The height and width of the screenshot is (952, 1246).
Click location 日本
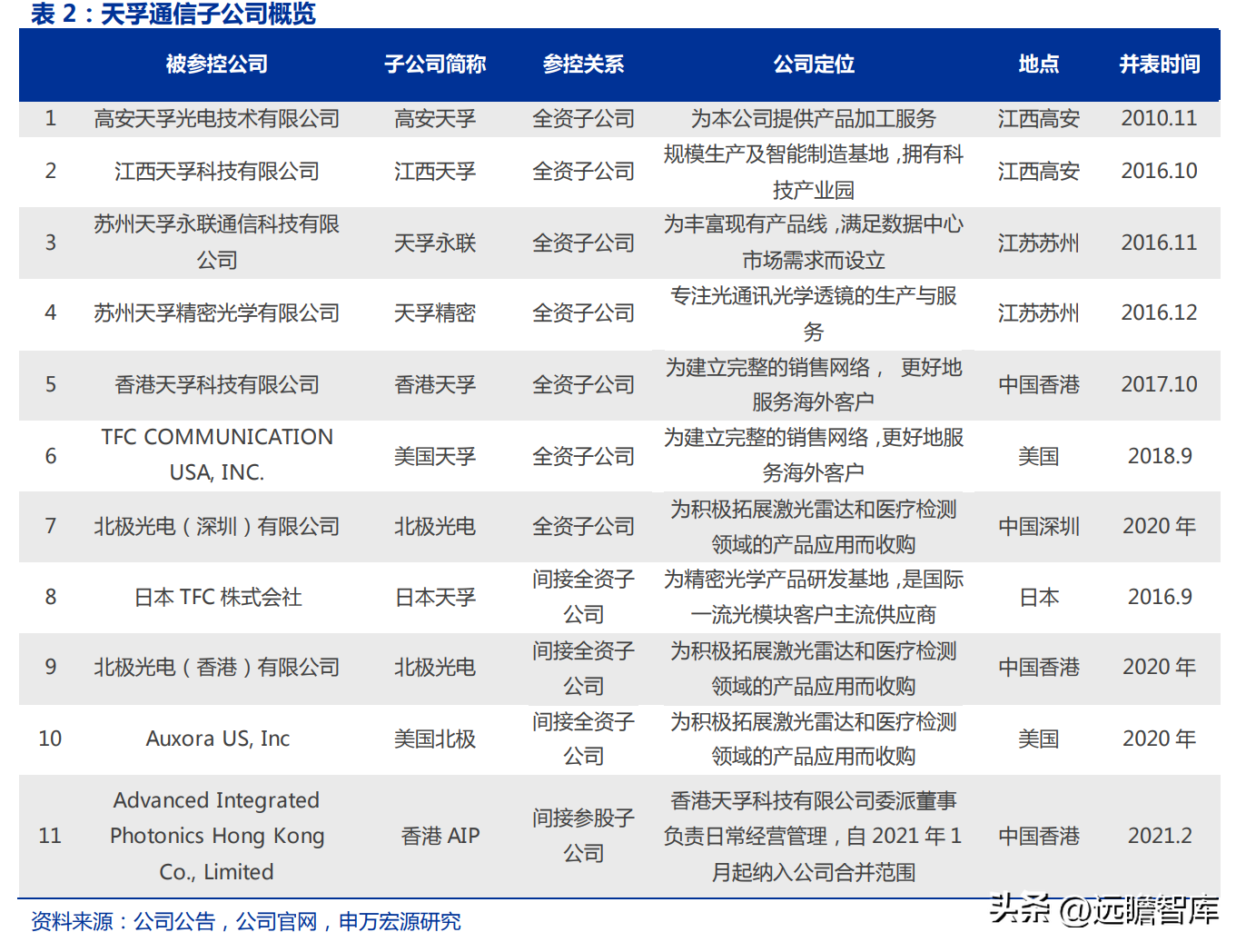[x=1039, y=598]
